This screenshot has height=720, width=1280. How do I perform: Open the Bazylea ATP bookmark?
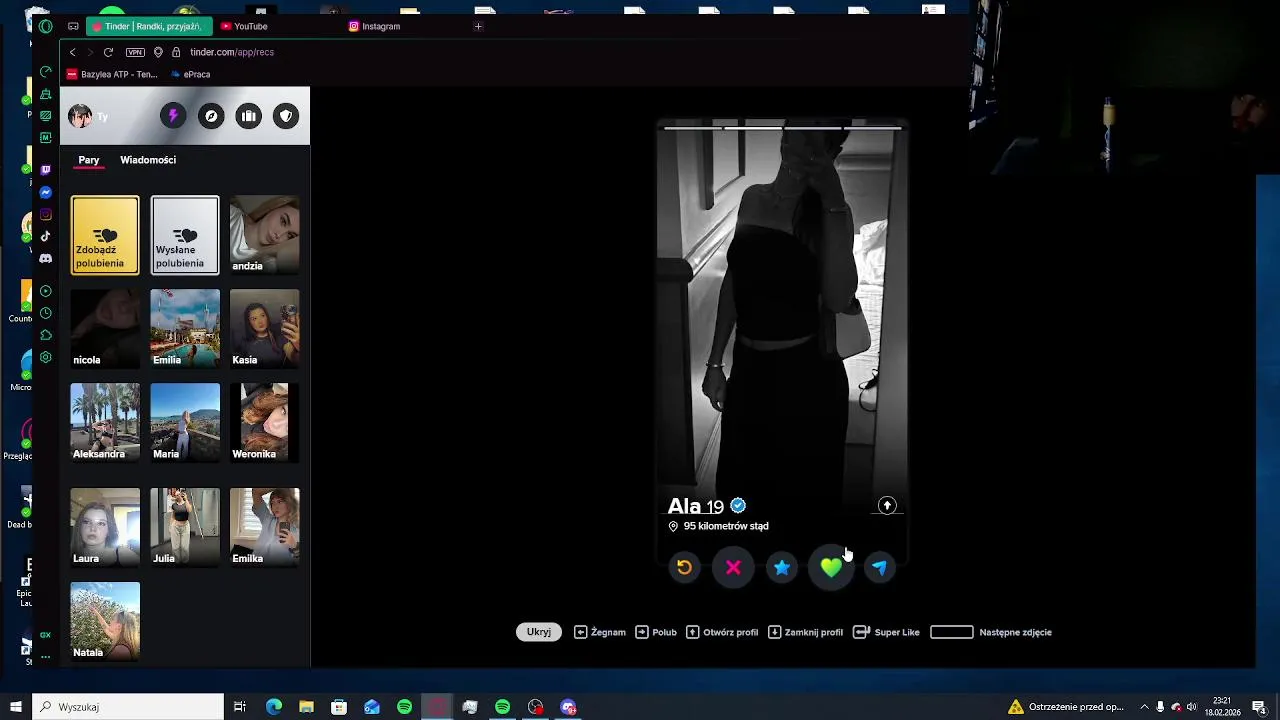click(112, 74)
